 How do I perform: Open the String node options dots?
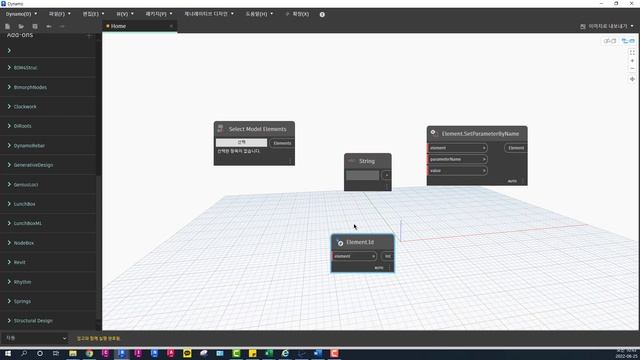tap(387, 187)
